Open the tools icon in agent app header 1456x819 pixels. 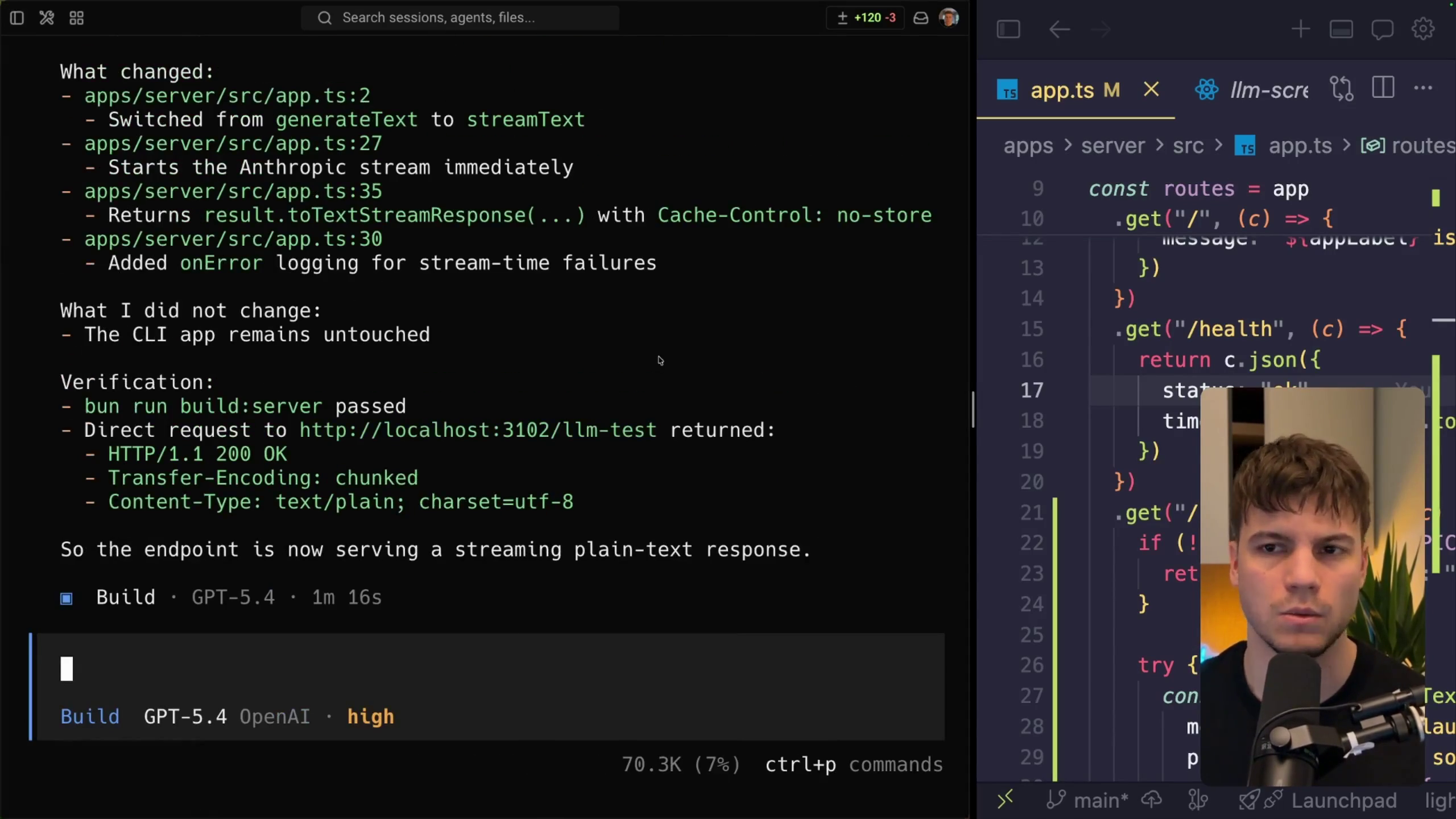point(47,18)
